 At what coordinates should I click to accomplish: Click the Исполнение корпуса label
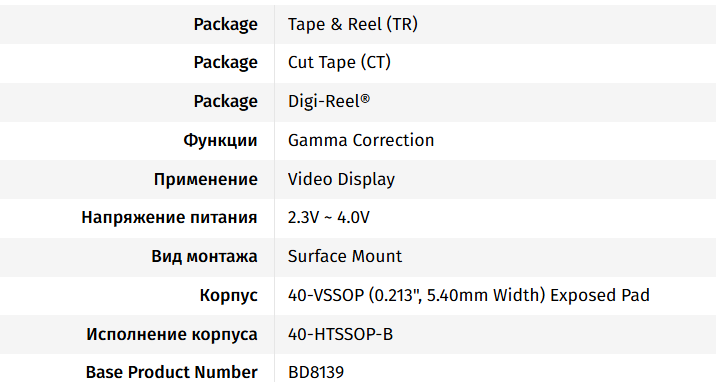[172, 335]
